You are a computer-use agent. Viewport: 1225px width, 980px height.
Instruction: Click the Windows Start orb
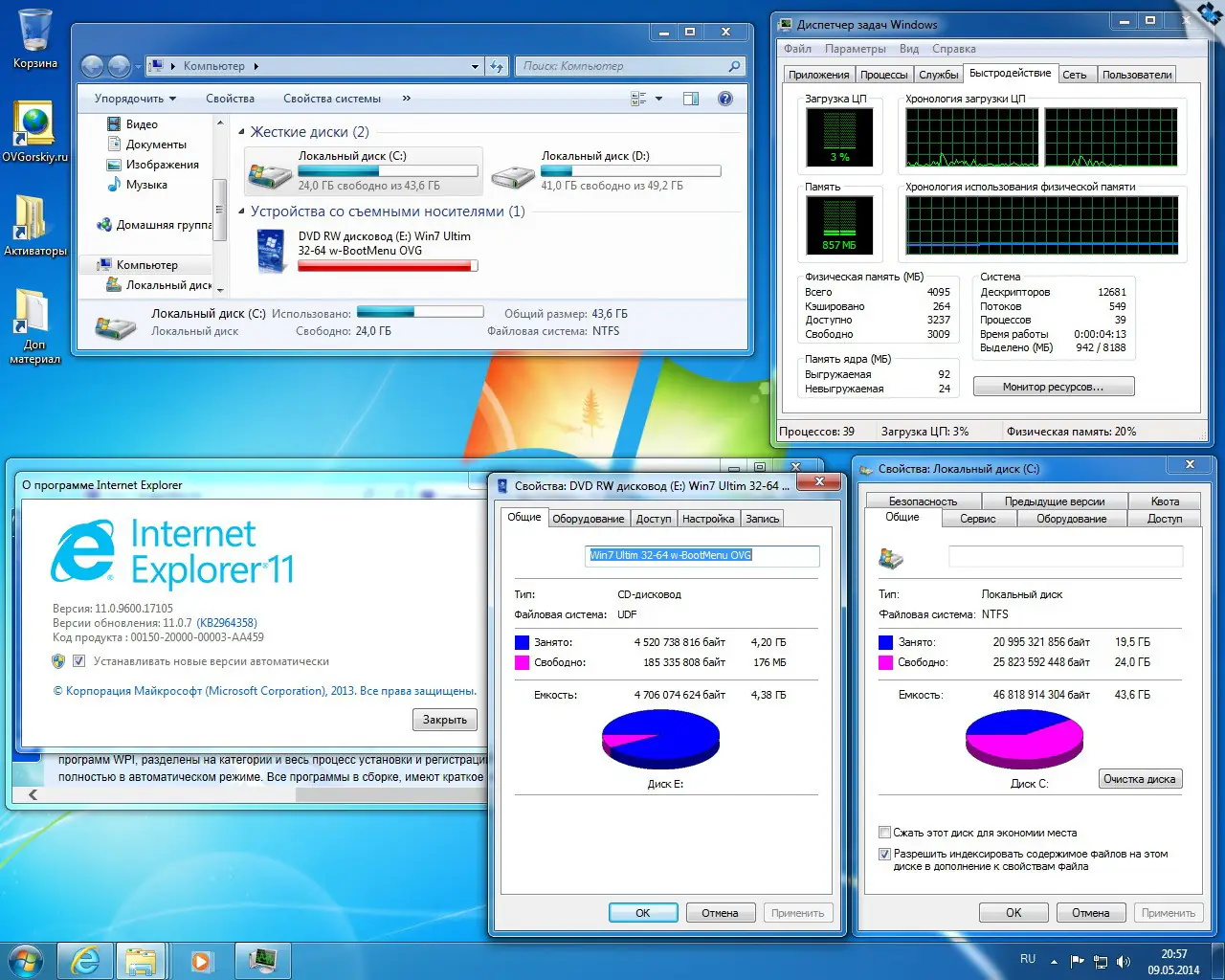[26, 960]
